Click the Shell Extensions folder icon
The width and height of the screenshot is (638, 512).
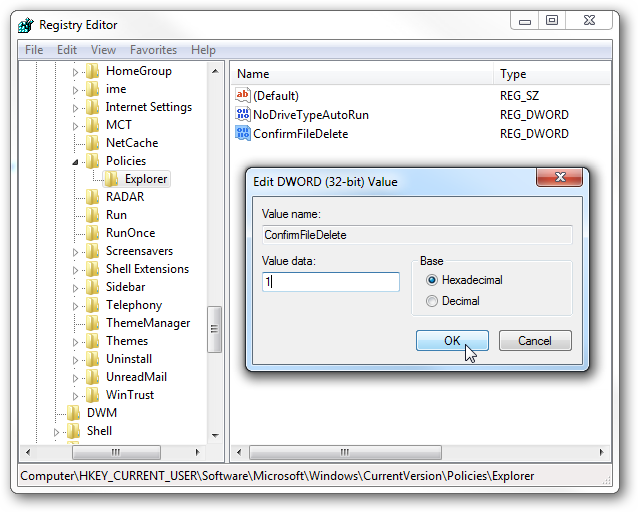point(93,269)
